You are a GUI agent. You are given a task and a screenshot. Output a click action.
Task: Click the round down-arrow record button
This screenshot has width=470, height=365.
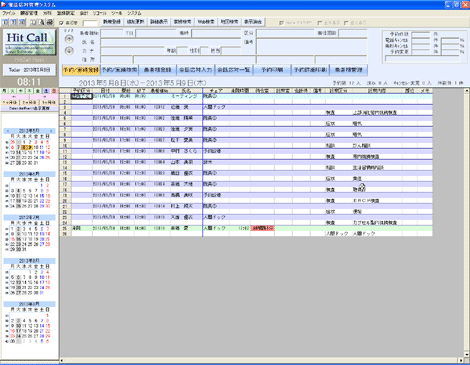[x=69, y=51]
